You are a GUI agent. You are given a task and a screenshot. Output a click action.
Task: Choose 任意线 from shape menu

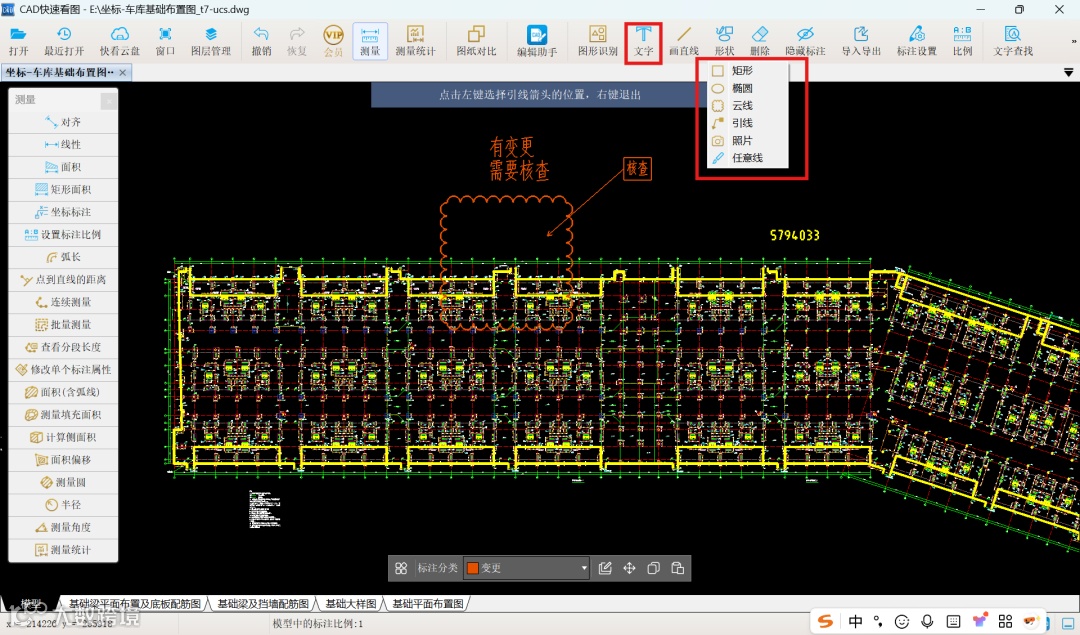748,158
